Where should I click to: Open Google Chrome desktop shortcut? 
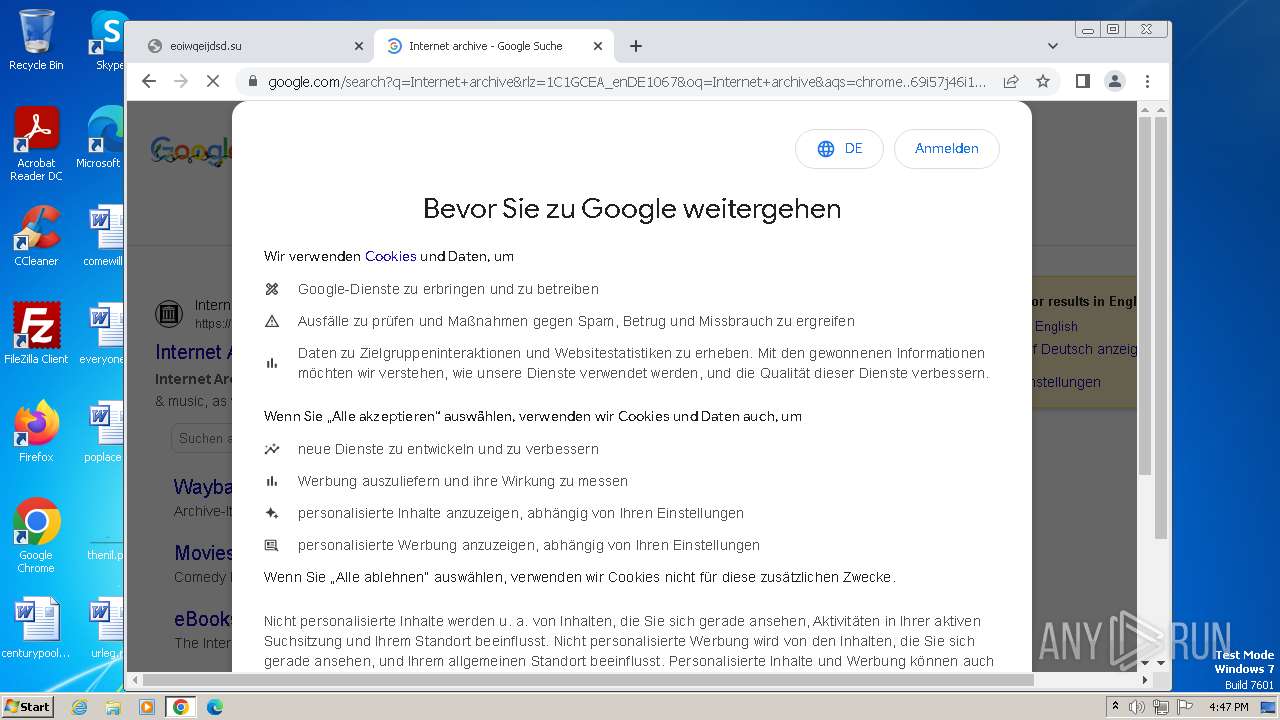pos(36,535)
